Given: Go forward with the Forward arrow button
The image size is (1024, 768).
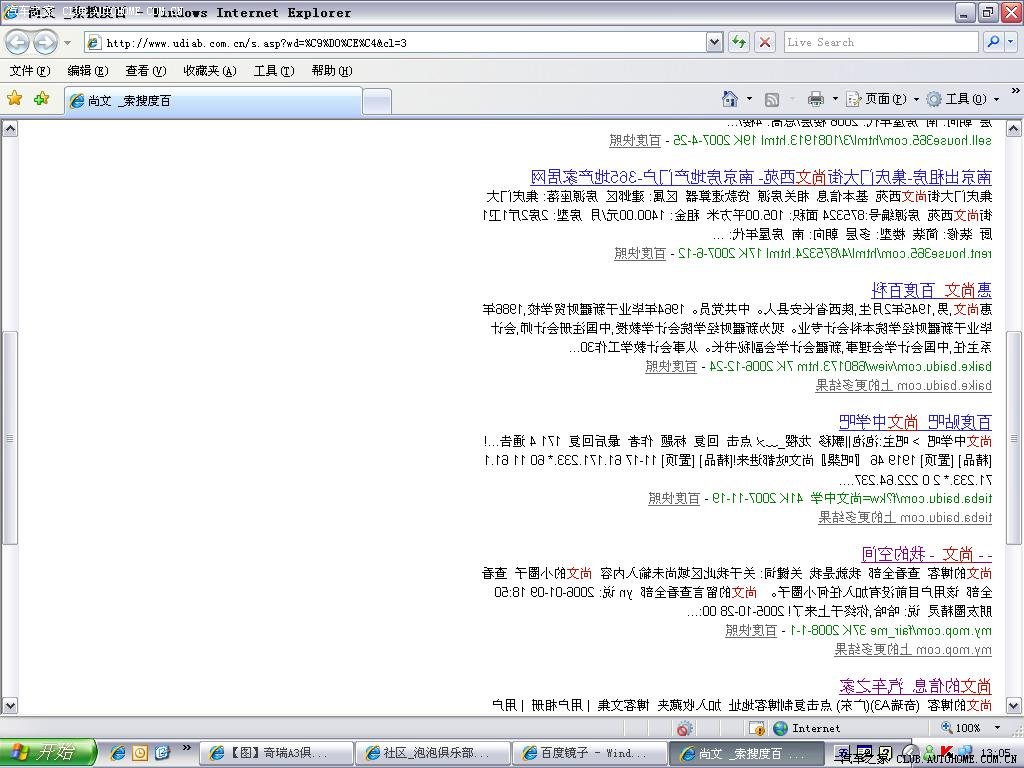Looking at the screenshot, I should (44, 42).
